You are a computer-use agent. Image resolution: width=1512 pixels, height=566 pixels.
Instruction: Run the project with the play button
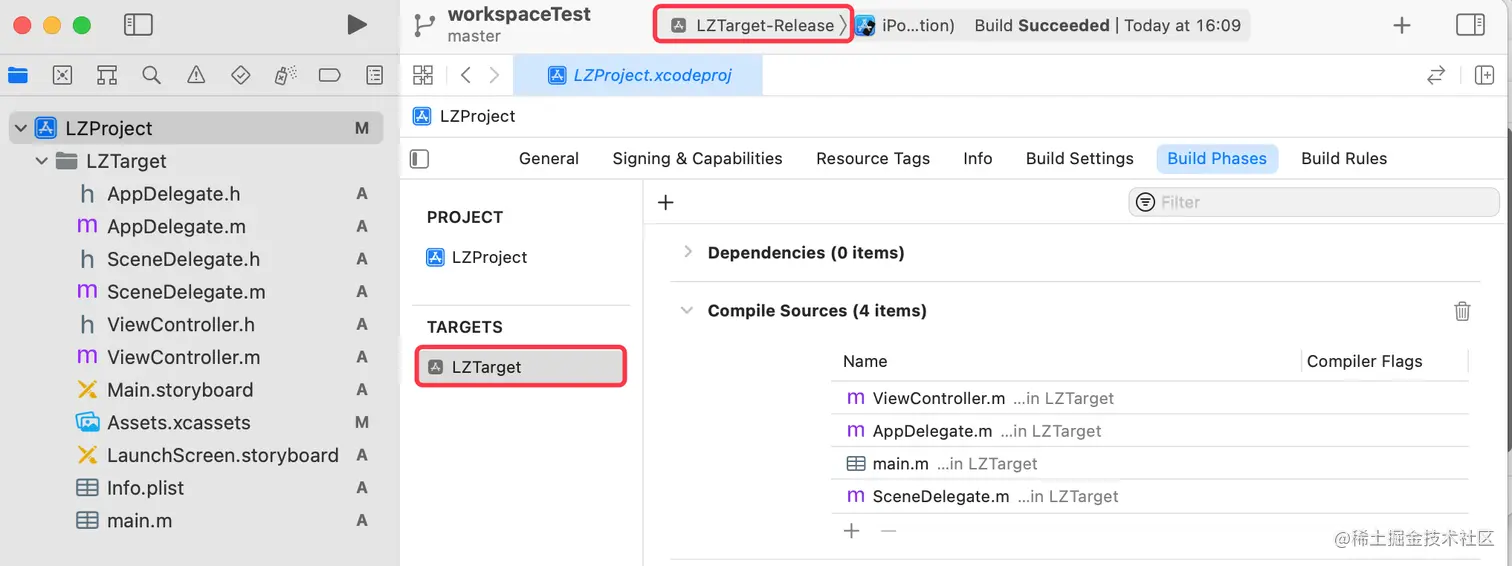pyautogui.click(x=356, y=25)
